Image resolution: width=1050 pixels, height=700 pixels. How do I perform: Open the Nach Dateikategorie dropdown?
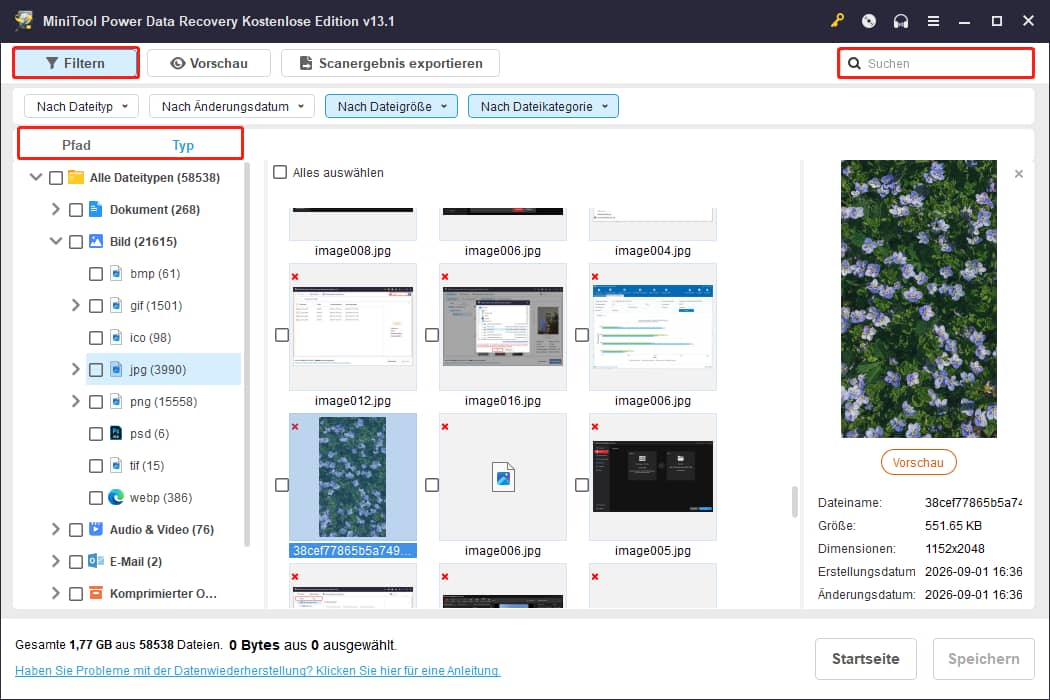(543, 107)
